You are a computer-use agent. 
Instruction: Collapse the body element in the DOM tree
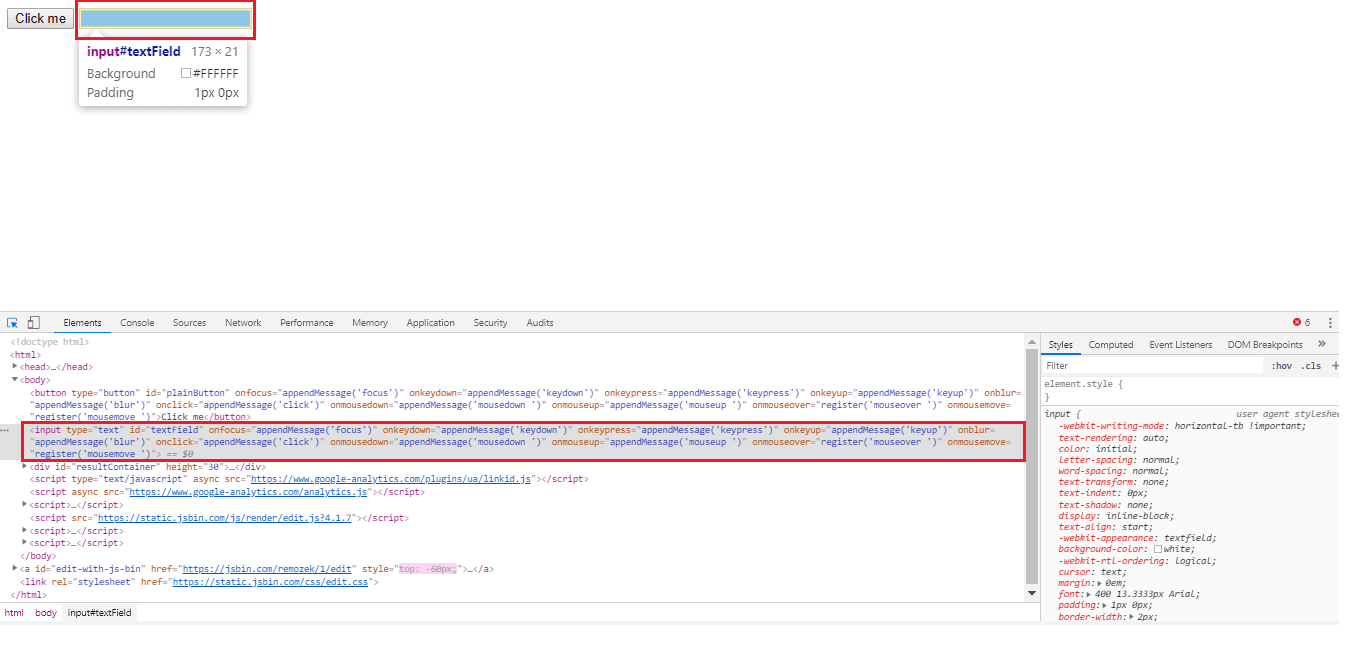point(15,379)
